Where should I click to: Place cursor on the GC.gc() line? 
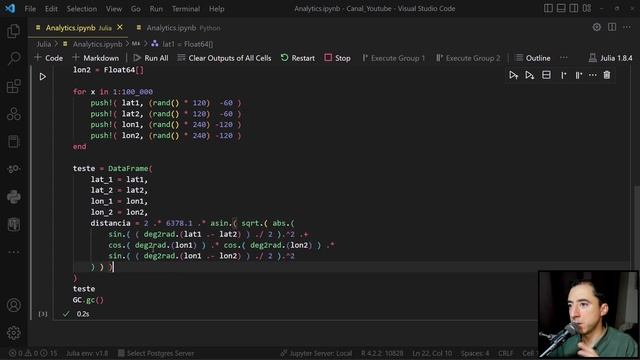88,300
